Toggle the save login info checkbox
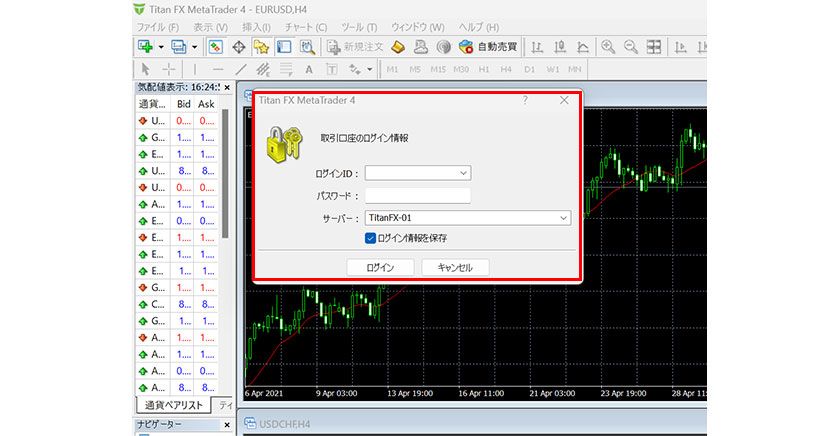This screenshot has height=436, width=840. click(370, 238)
